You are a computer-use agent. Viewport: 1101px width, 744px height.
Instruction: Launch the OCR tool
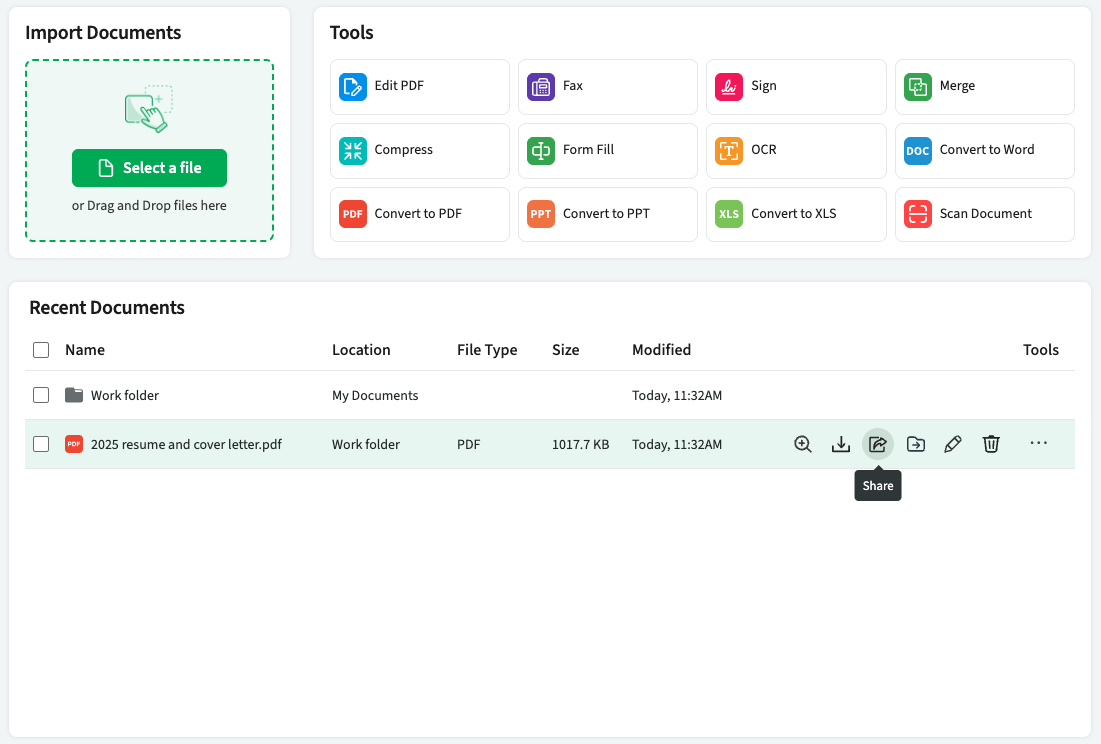[x=796, y=150]
